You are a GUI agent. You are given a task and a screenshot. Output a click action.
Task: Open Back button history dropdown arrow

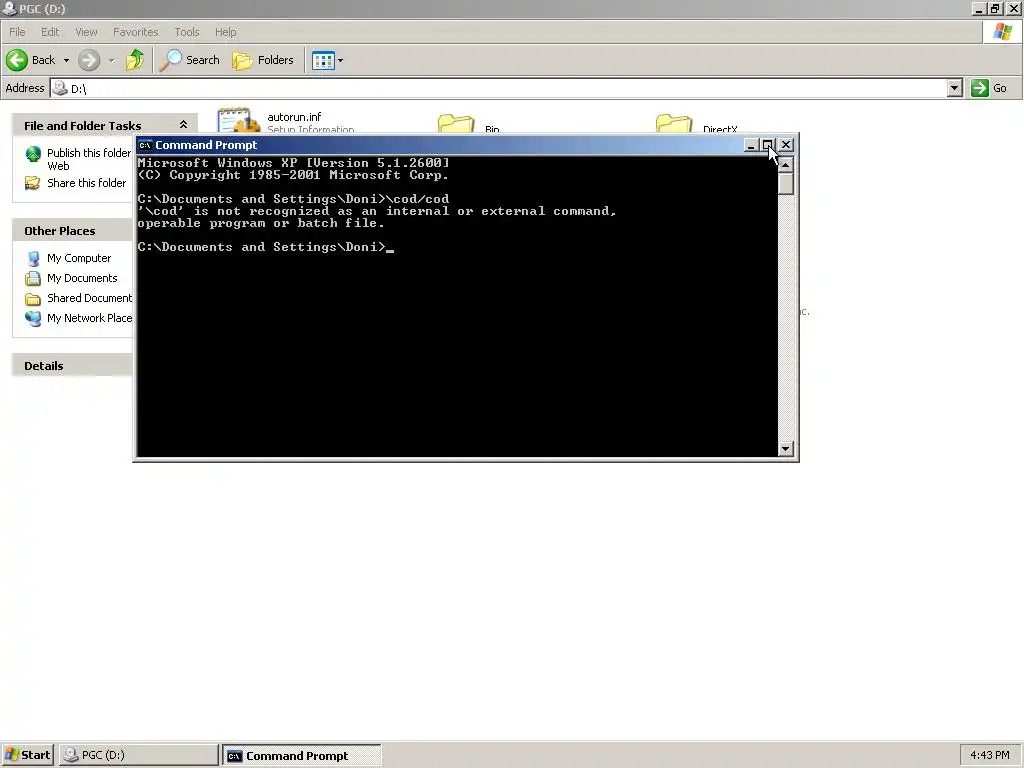pos(66,60)
